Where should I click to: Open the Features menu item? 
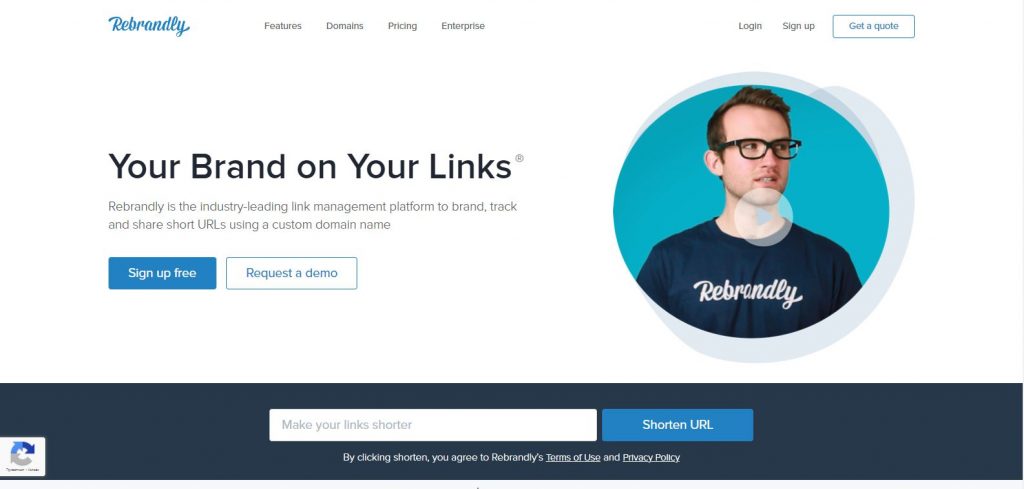click(283, 26)
